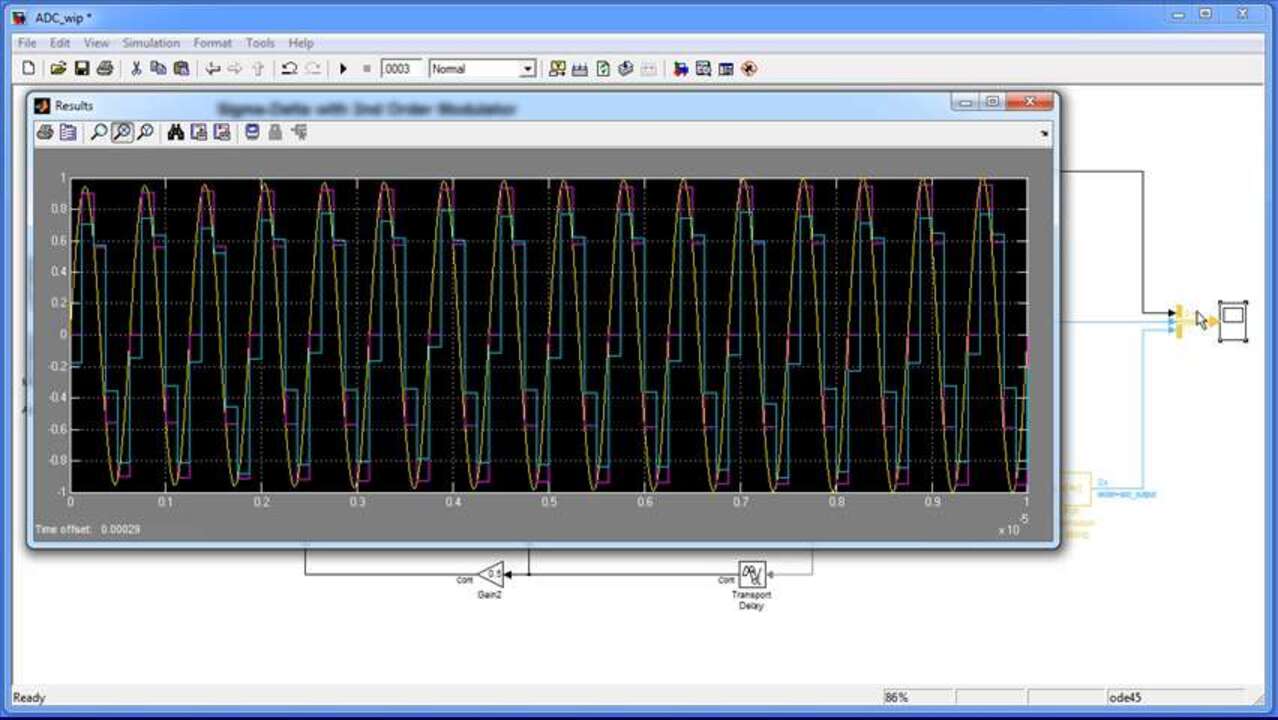The height and width of the screenshot is (720, 1278).
Task: Open the Format menu
Action: pyautogui.click(x=212, y=43)
